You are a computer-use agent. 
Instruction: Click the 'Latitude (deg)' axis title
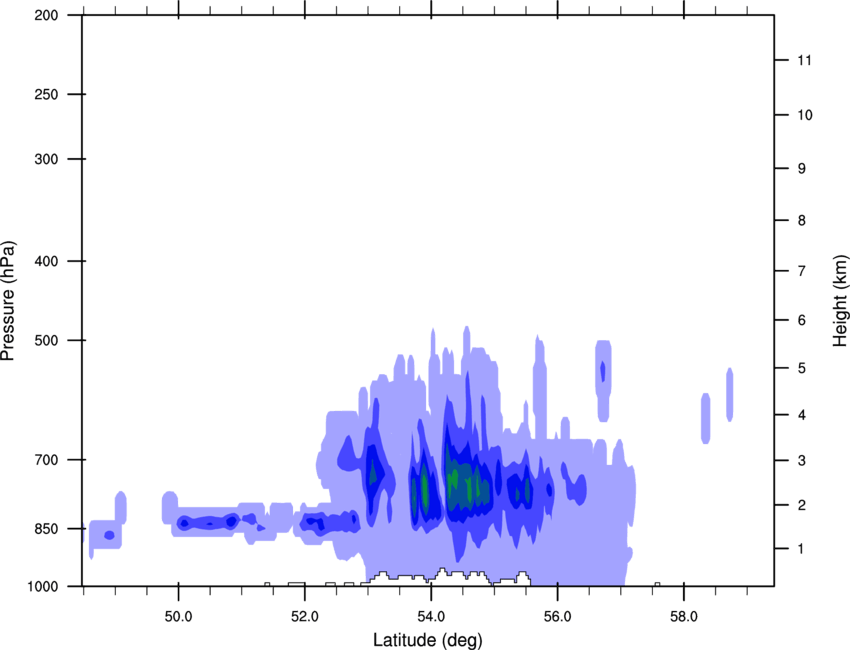coord(428,640)
